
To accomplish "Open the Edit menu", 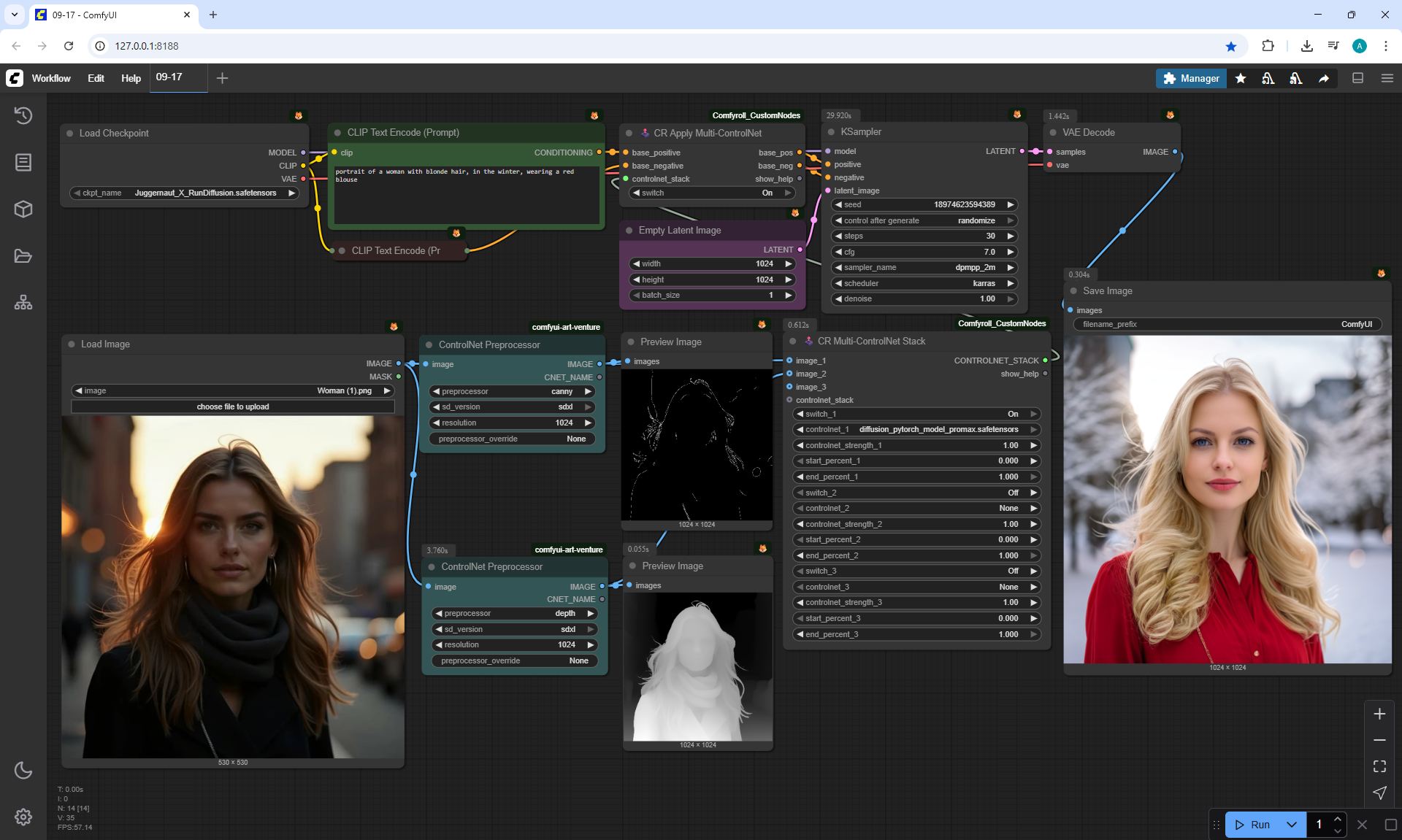I will click(96, 78).
